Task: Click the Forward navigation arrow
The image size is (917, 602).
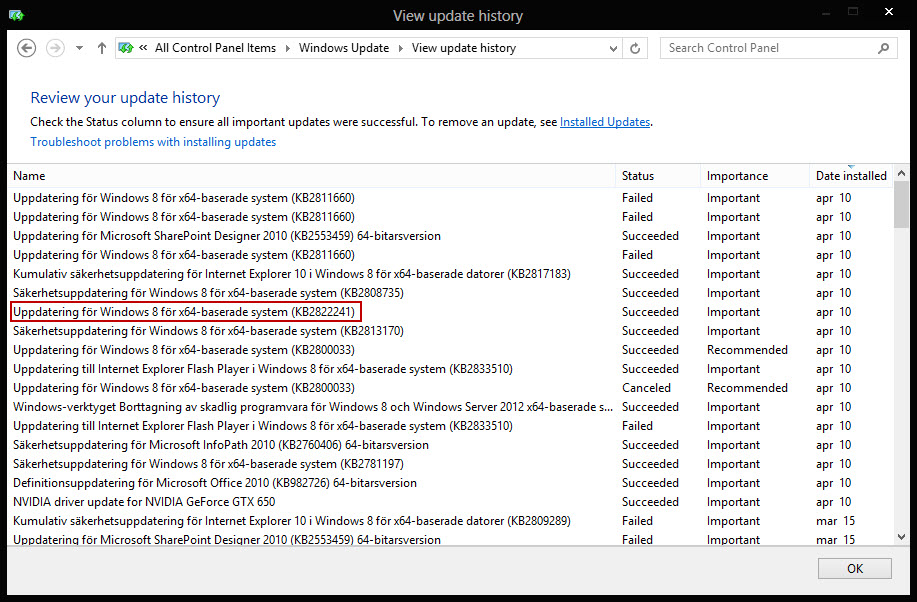Action: pos(55,48)
